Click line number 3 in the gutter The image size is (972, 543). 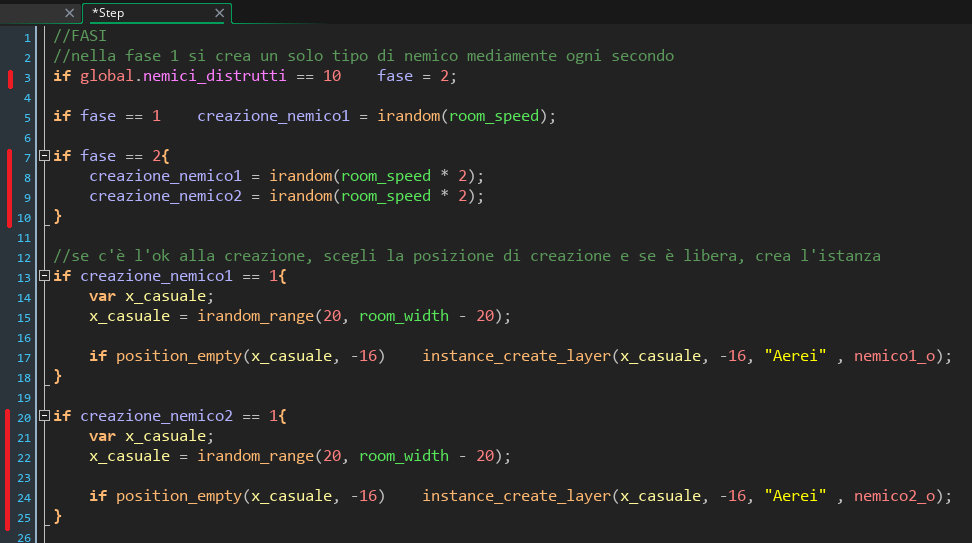click(27, 78)
